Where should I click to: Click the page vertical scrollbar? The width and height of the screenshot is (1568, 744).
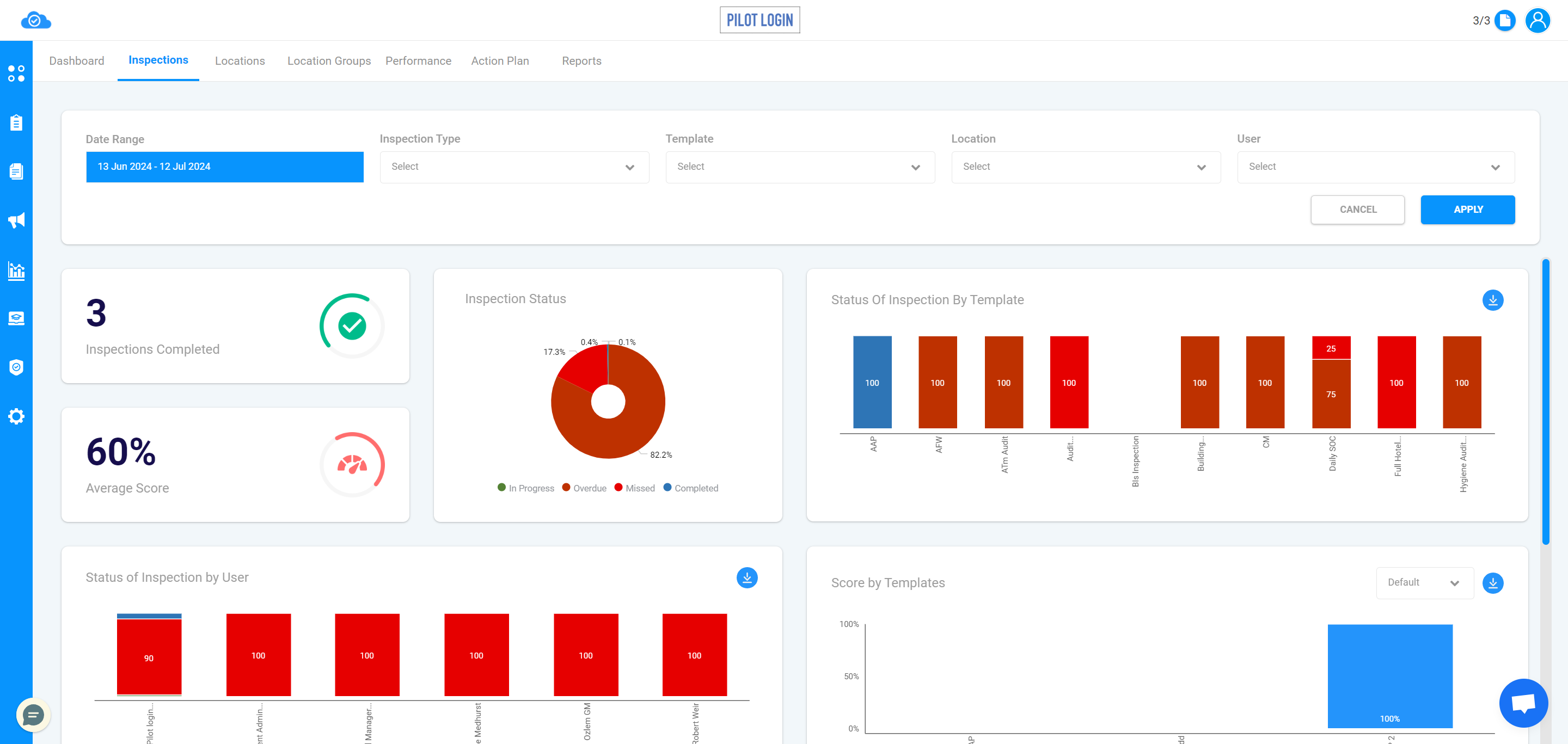tap(1546, 402)
